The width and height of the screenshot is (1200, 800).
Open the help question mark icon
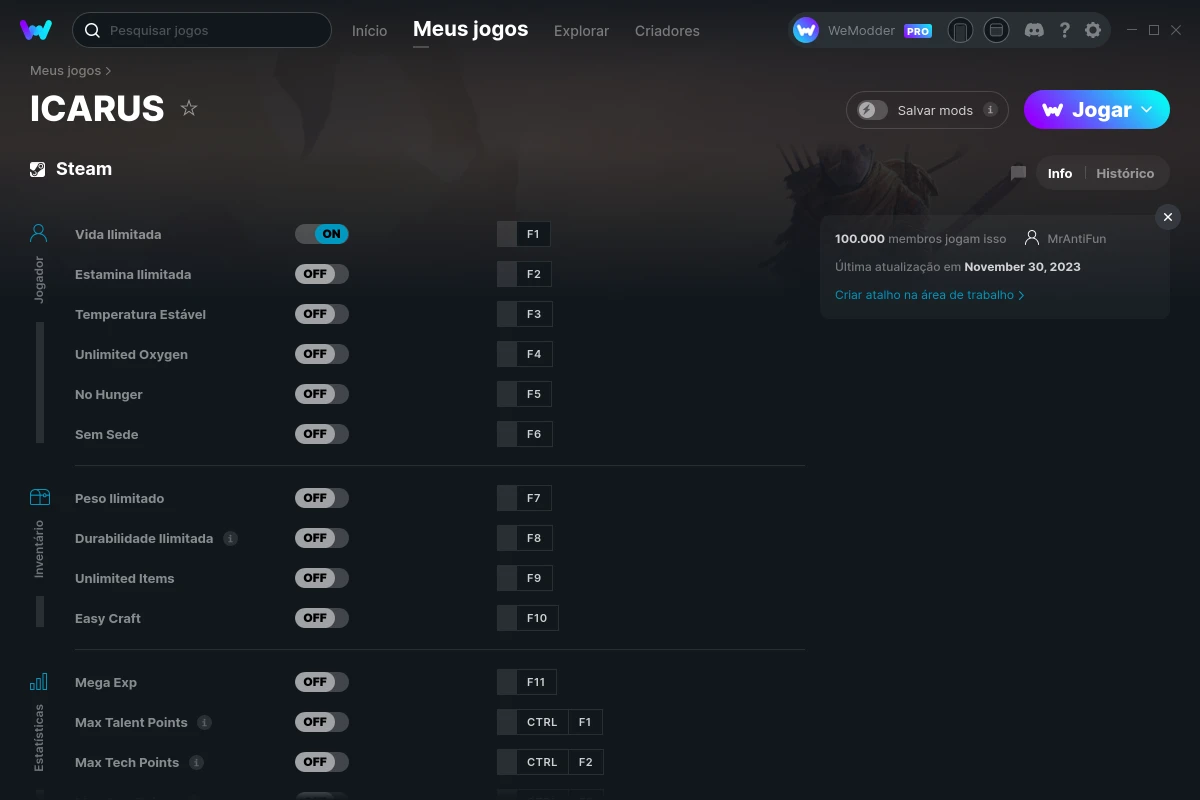click(1065, 30)
